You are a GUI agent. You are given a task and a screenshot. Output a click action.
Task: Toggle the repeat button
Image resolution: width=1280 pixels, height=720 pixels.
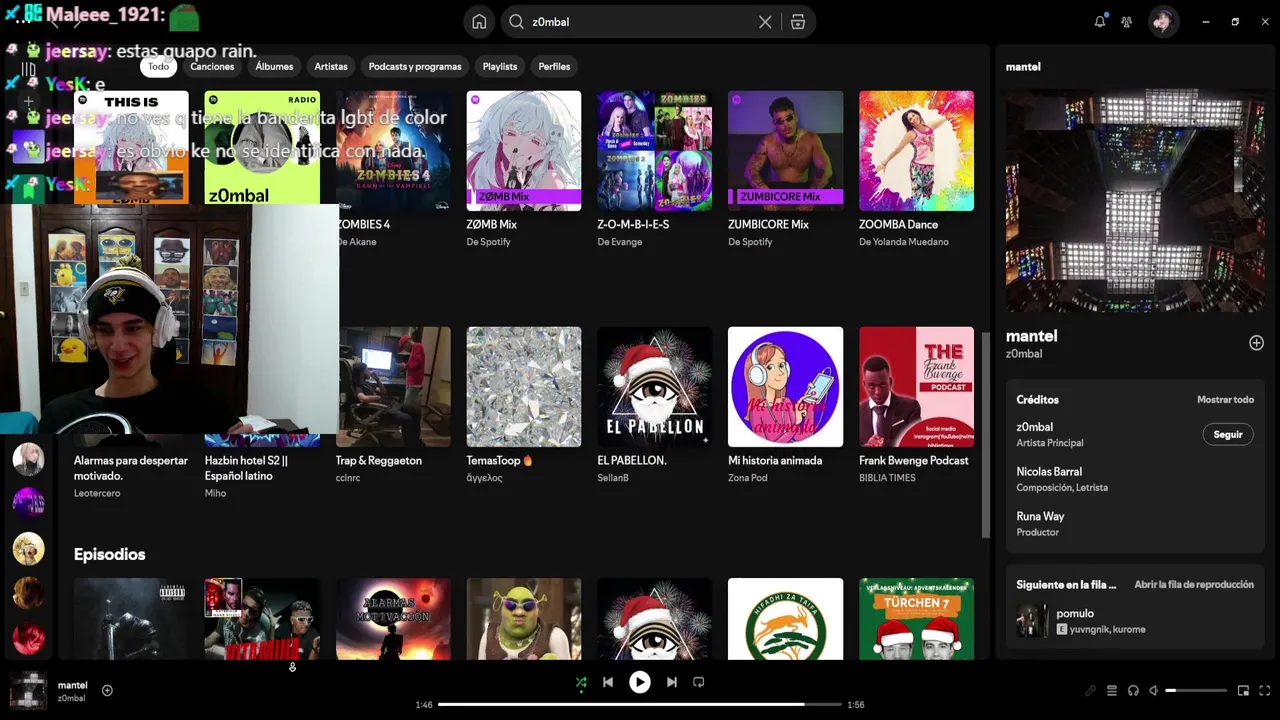coord(699,682)
